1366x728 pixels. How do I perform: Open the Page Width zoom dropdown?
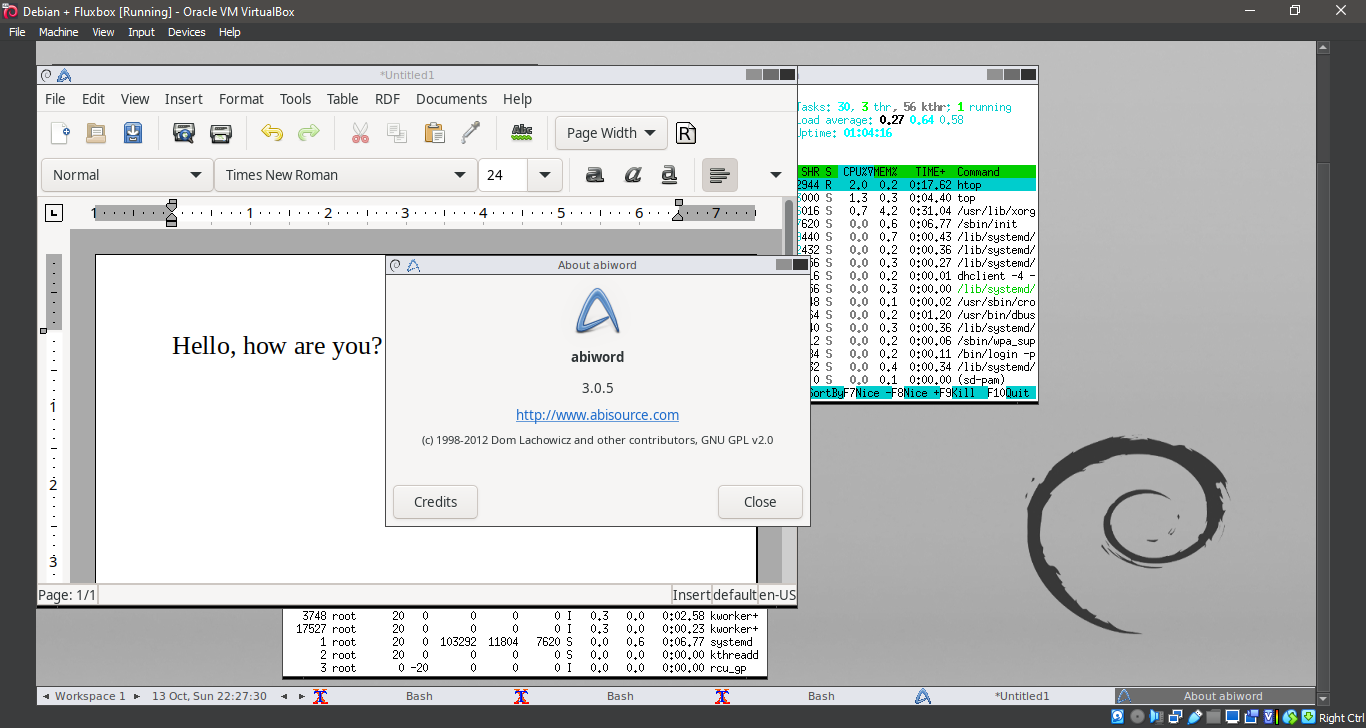(x=611, y=132)
